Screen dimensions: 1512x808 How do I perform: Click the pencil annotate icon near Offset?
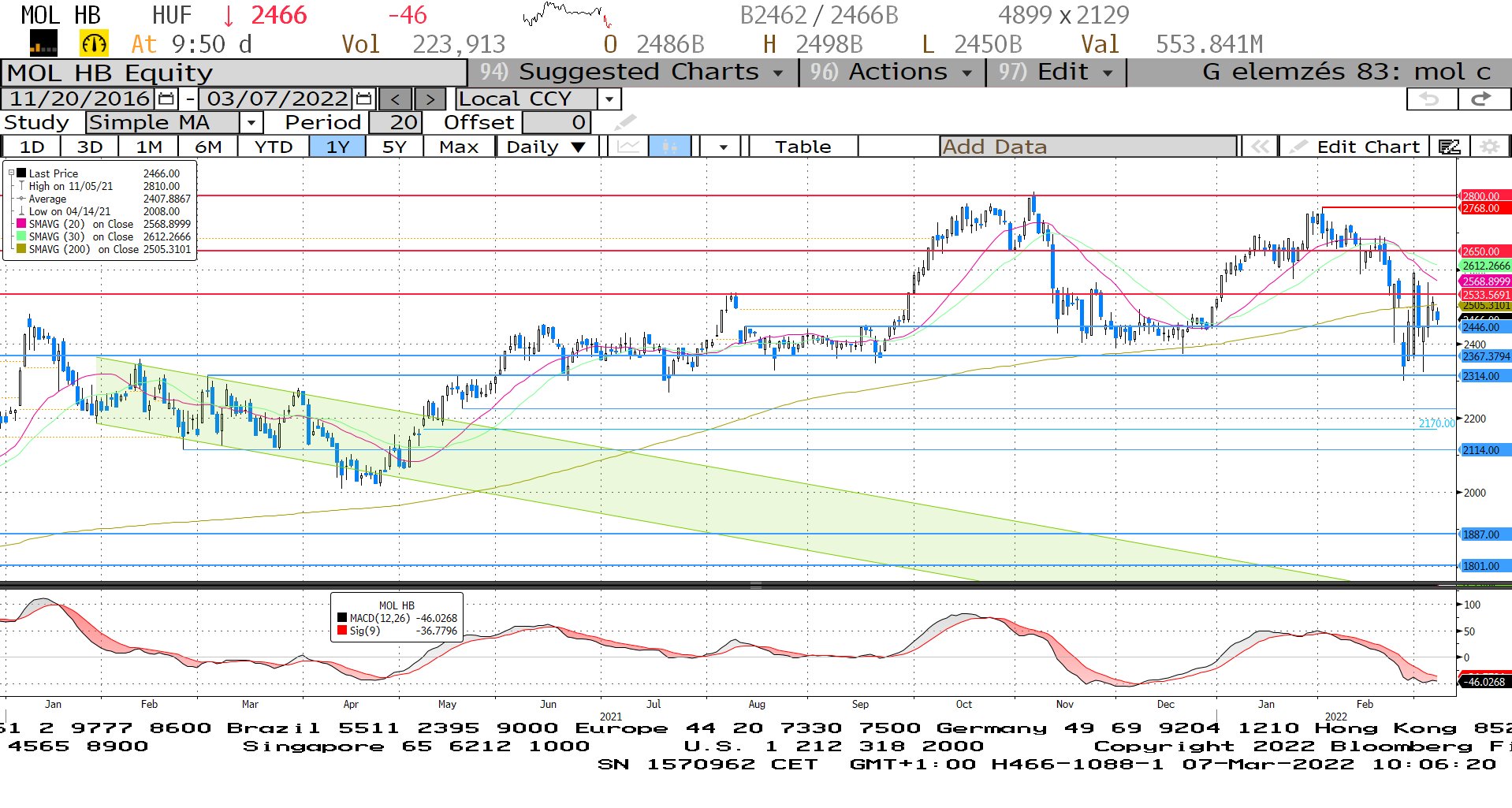click(625, 122)
